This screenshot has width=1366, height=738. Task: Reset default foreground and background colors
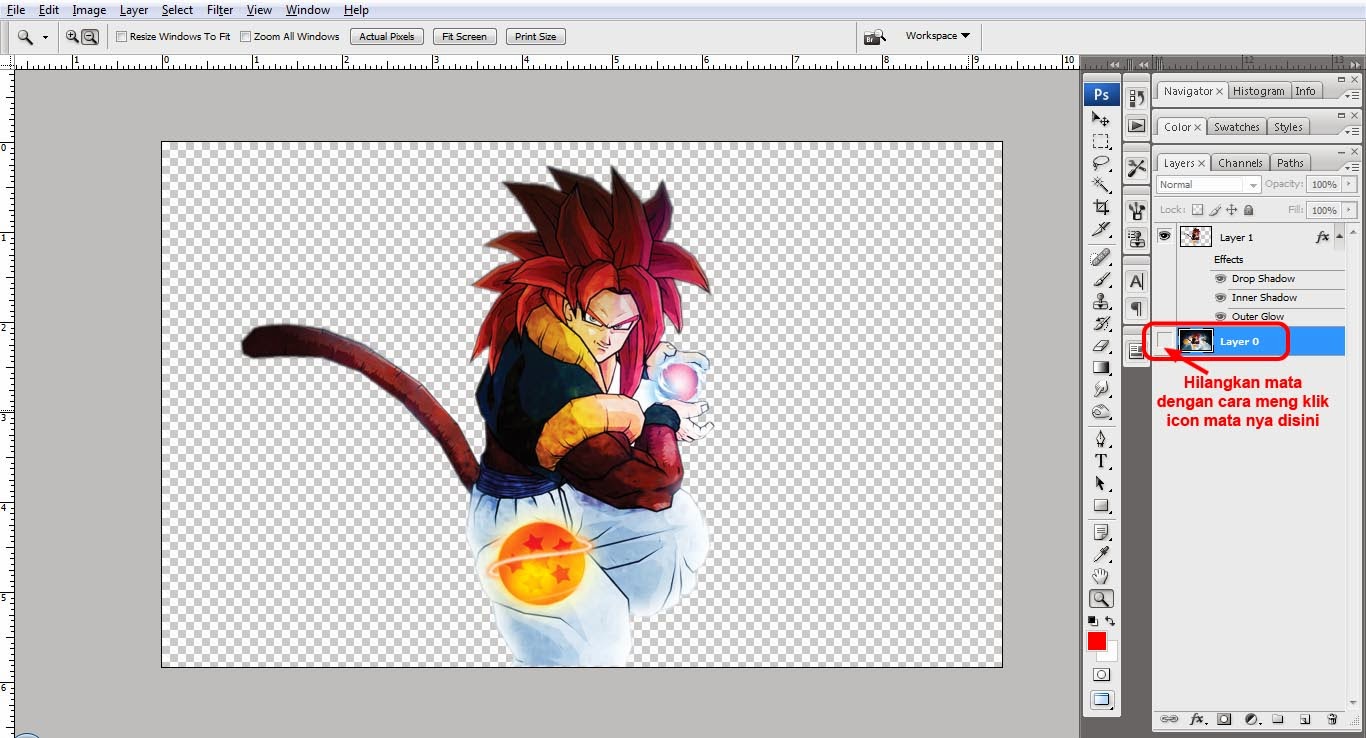click(1093, 621)
